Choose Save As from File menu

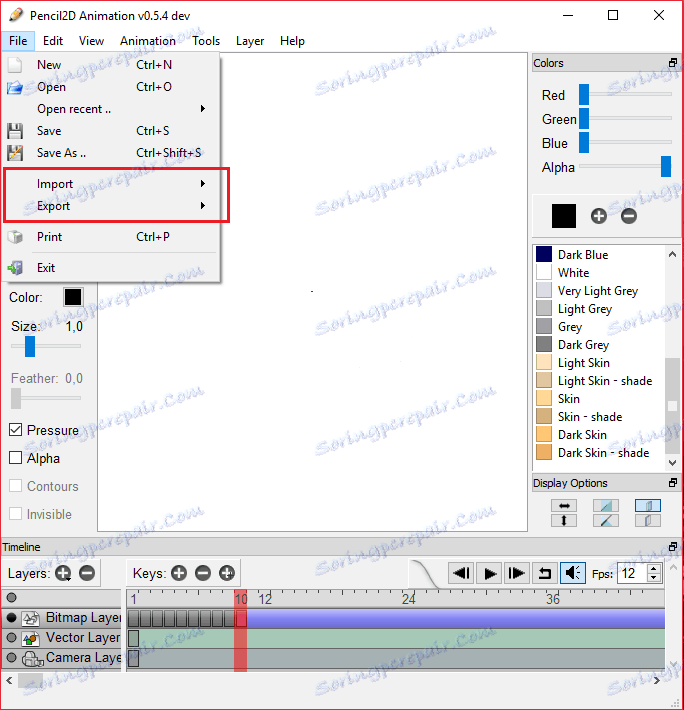[110, 153]
